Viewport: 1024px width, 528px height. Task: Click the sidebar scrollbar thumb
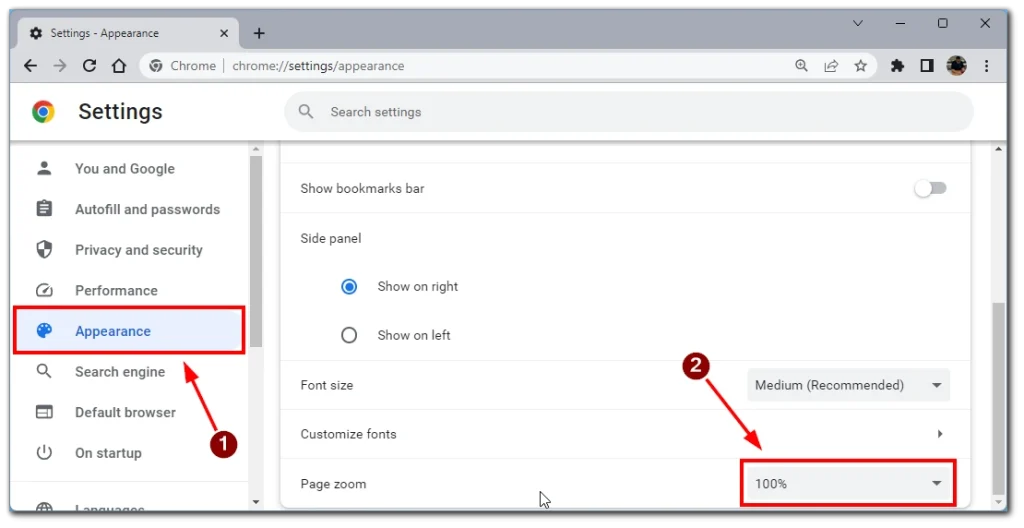click(x=256, y=252)
